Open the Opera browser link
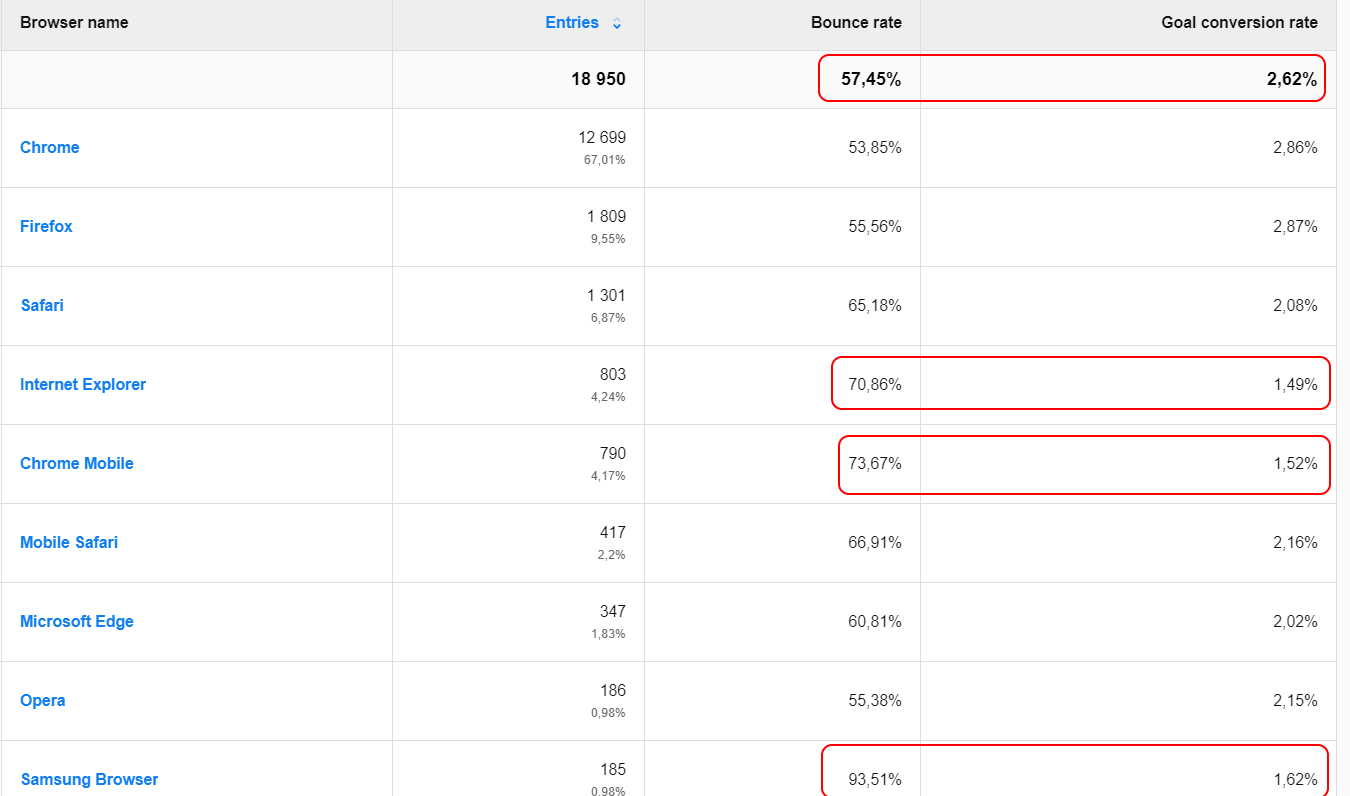The height and width of the screenshot is (796, 1350). coord(43,700)
